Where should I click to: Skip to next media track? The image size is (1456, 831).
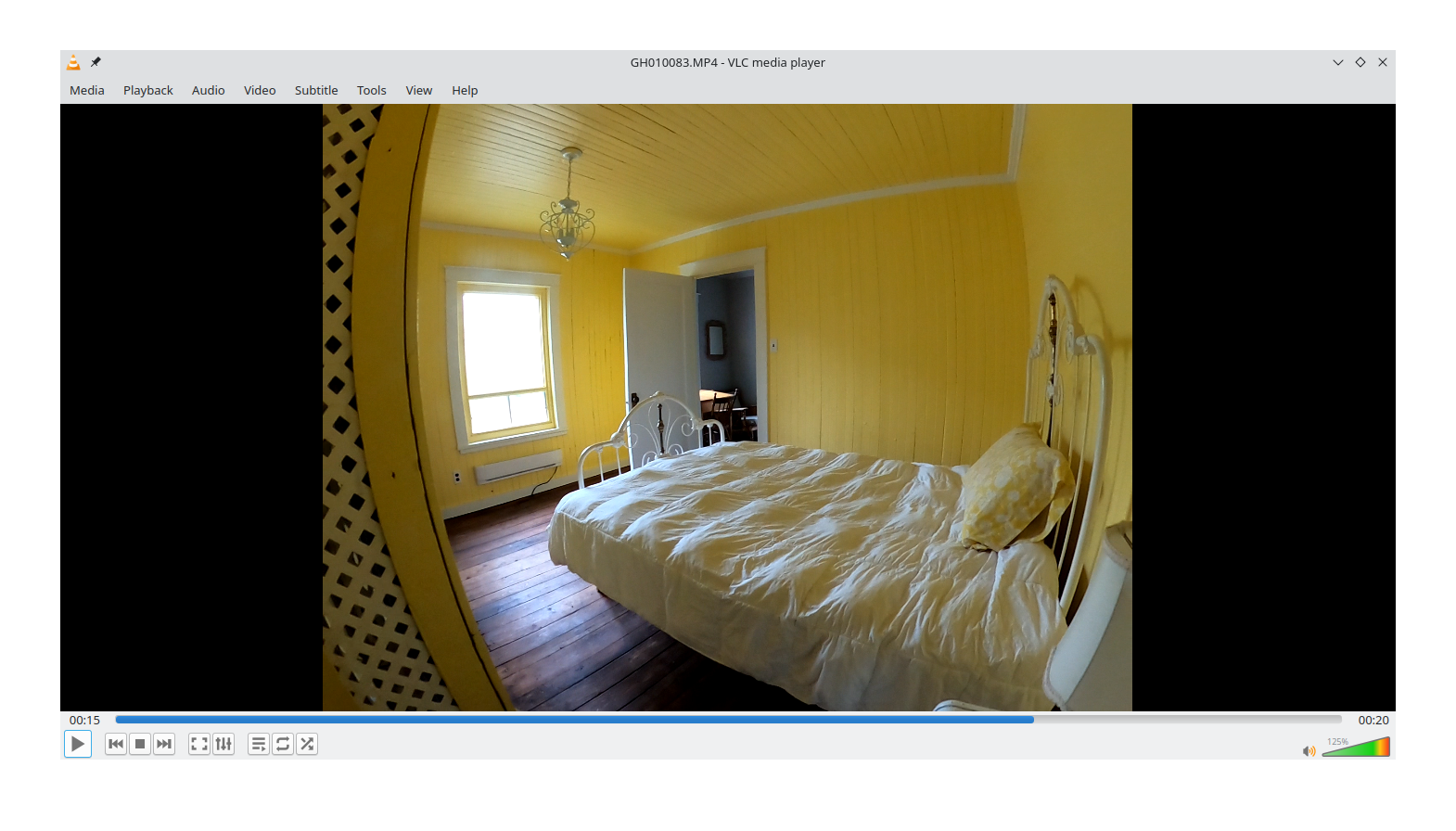click(164, 744)
